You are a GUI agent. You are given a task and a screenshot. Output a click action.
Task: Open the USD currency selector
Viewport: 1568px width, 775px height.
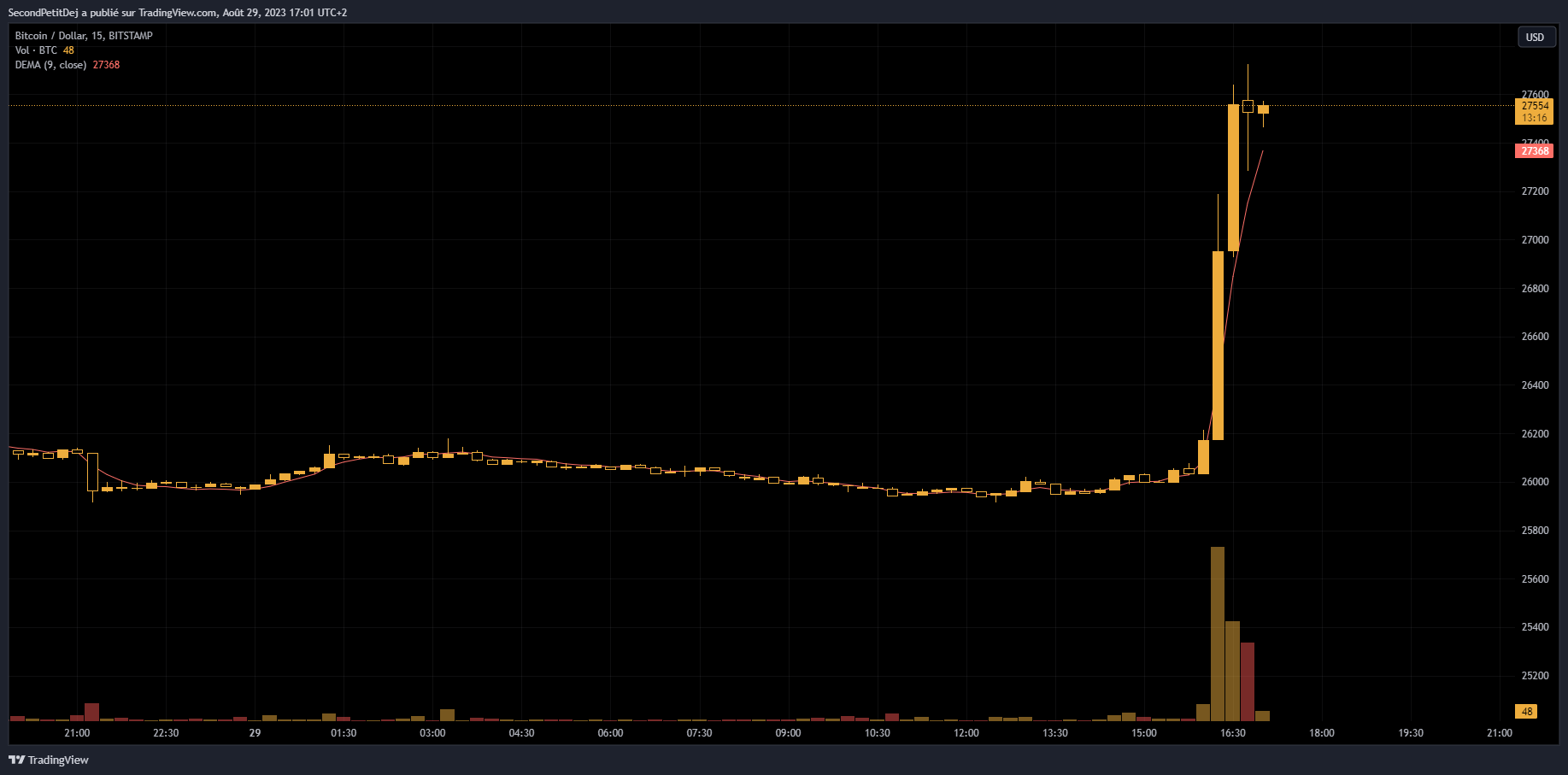[1536, 37]
